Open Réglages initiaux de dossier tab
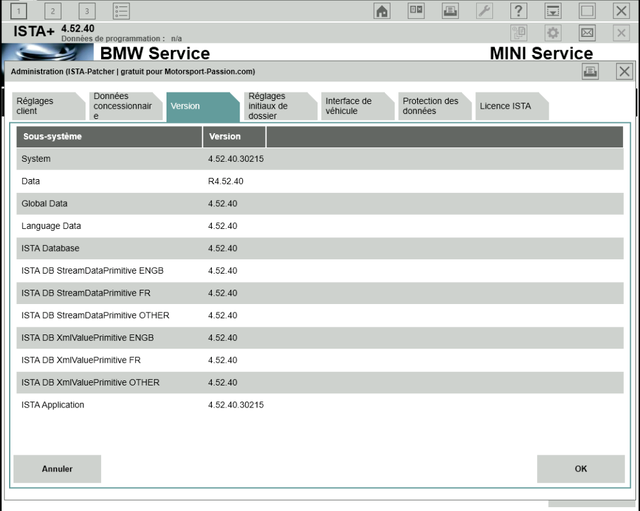Screen dimensions: 640x511 pyautogui.click(x=280, y=106)
